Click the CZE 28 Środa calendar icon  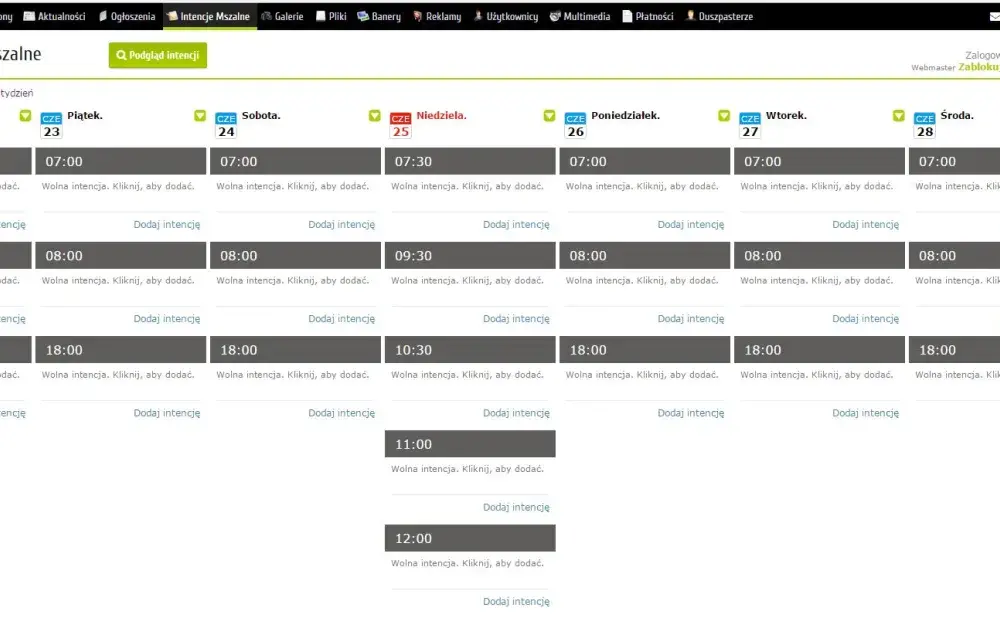925,126
